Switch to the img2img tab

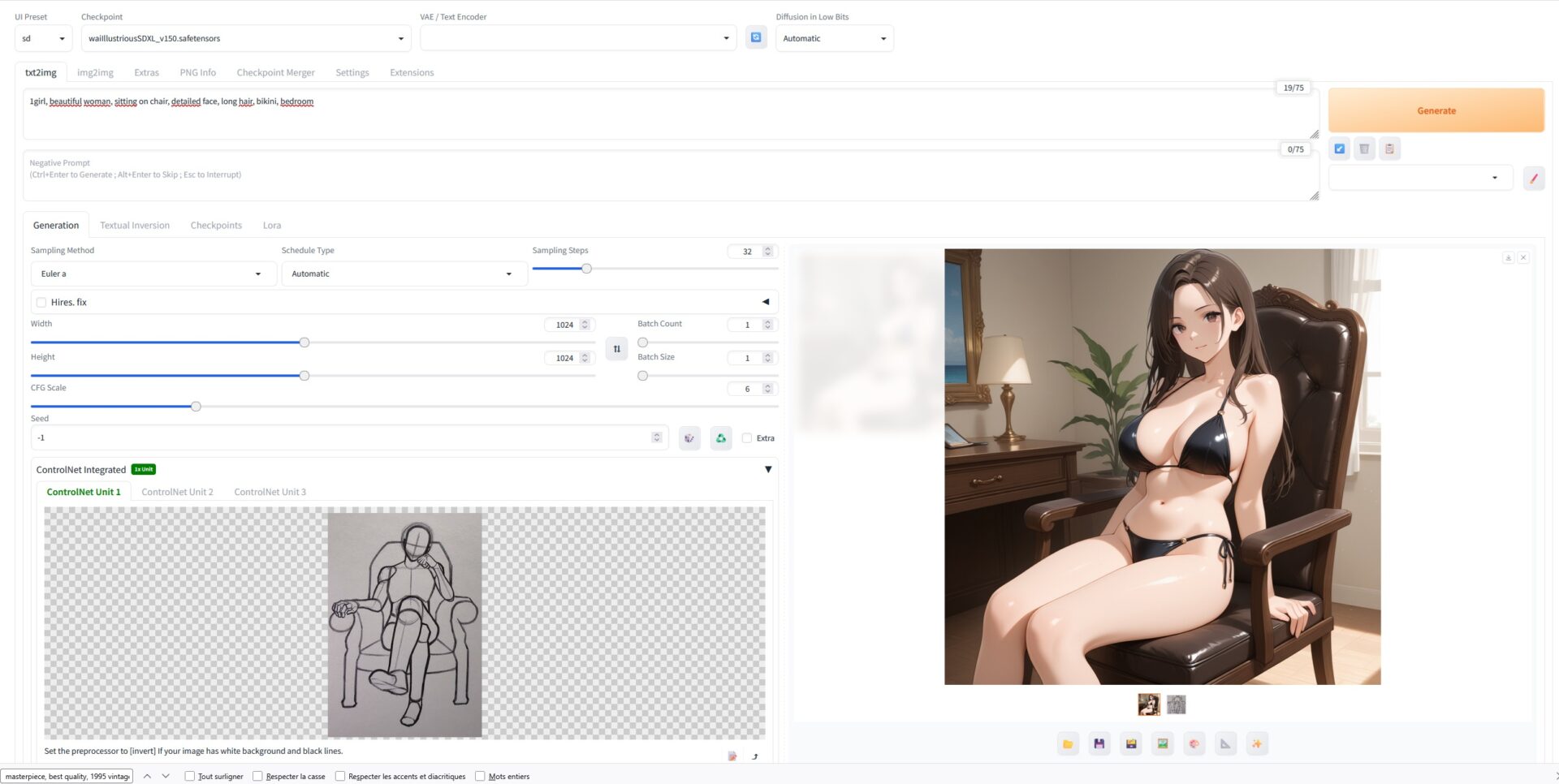tap(95, 72)
